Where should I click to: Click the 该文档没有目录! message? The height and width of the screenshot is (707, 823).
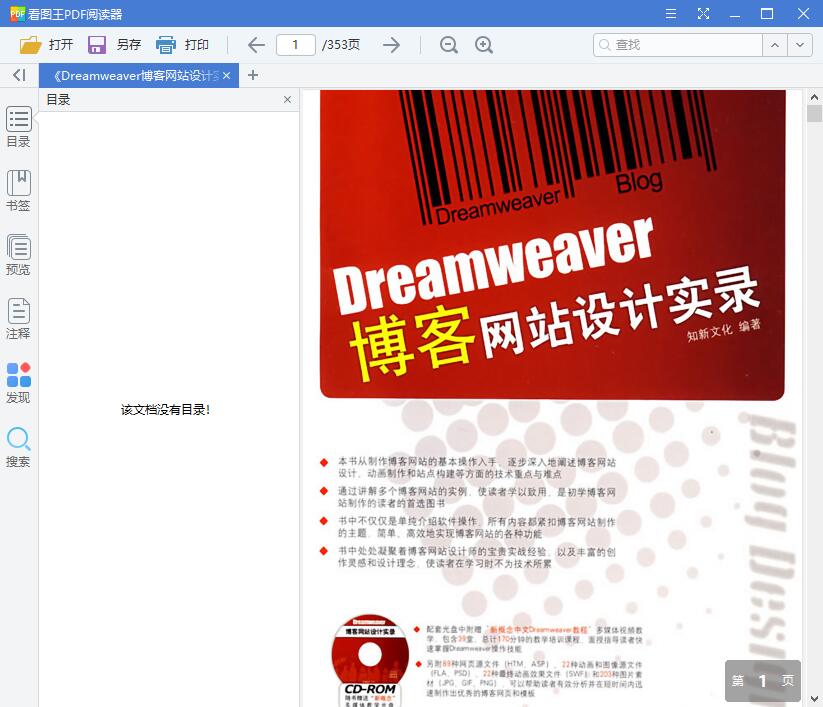165,409
